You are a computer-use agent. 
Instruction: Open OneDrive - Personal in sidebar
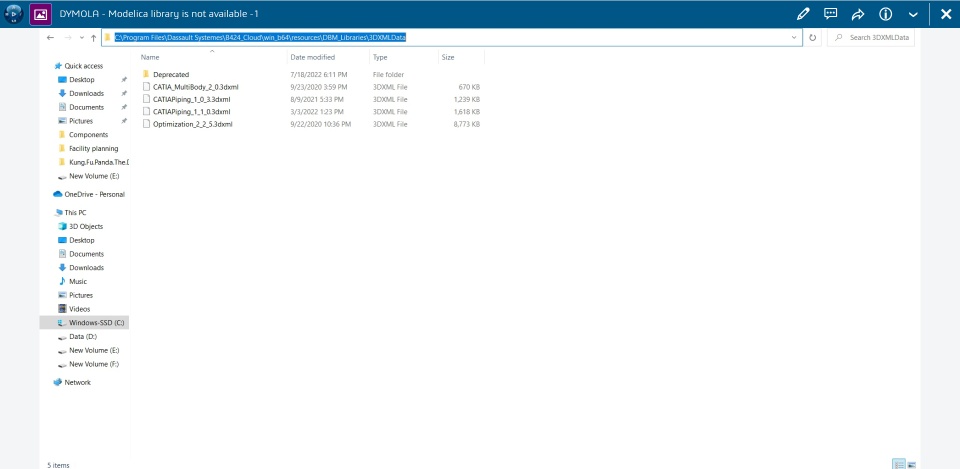click(x=94, y=195)
